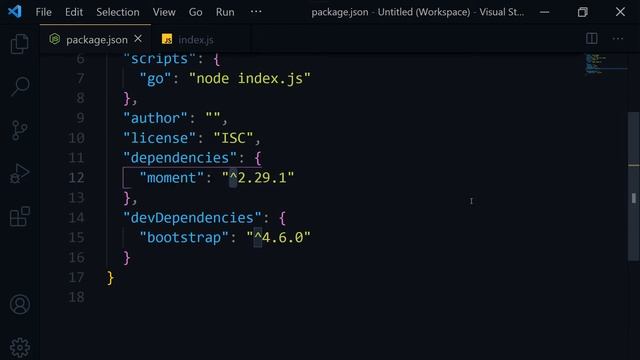Open the Explorer view in activity bar
The width and height of the screenshot is (640, 360).
click(x=19, y=43)
